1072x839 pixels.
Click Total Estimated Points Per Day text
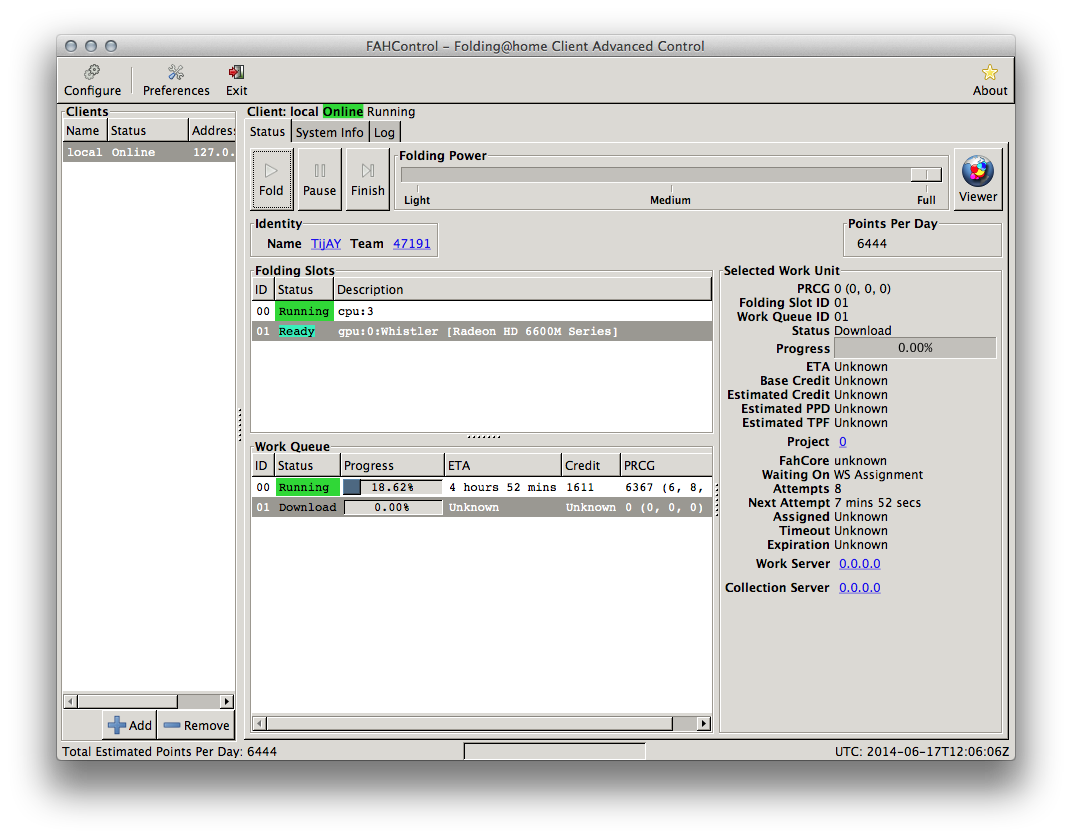[170, 751]
